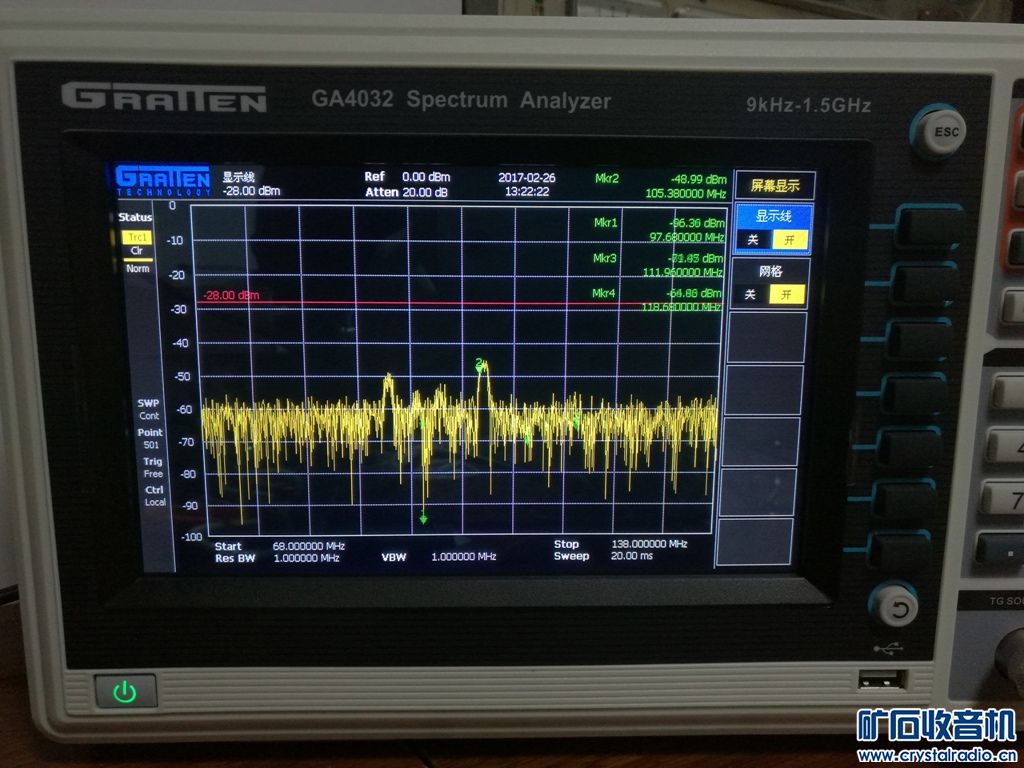This screenshot has width=1024, height=768.
Task: Click the Gratten Technology logo on screen
Action: point(163,181)
